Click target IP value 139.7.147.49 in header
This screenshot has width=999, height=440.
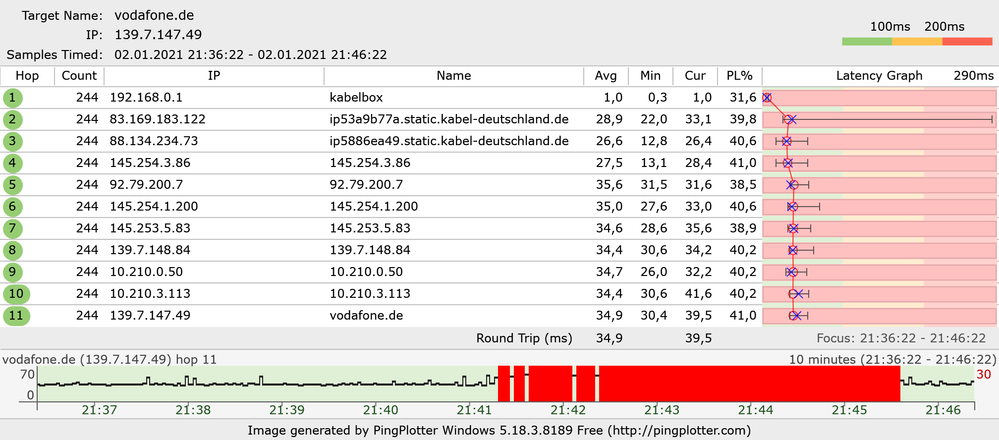tap(158, 34)
